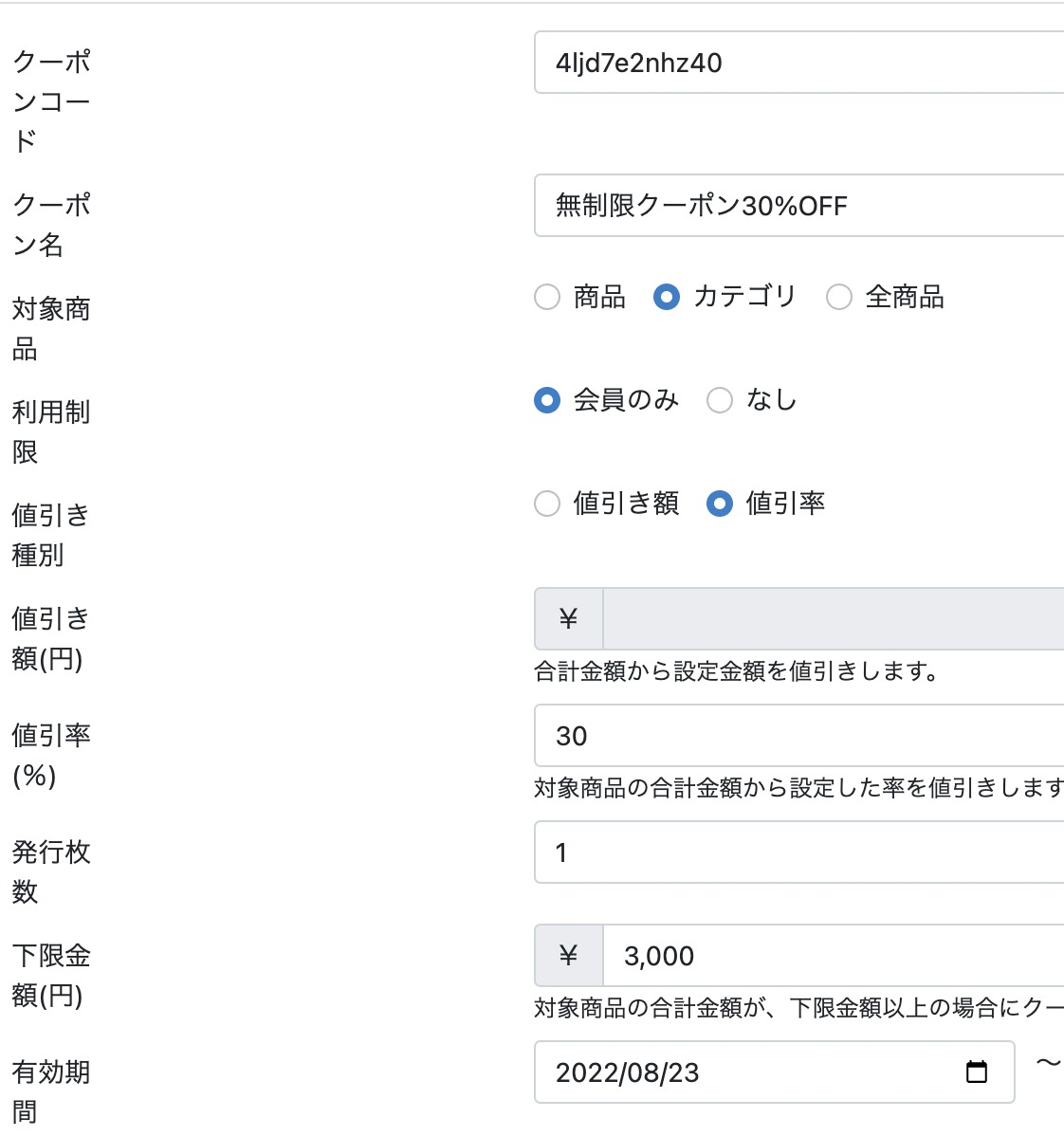Click the 発行枚数 field showing 1
Image resolution: width=1064 pixels, height=1136 pixels.
click(759, 852)
